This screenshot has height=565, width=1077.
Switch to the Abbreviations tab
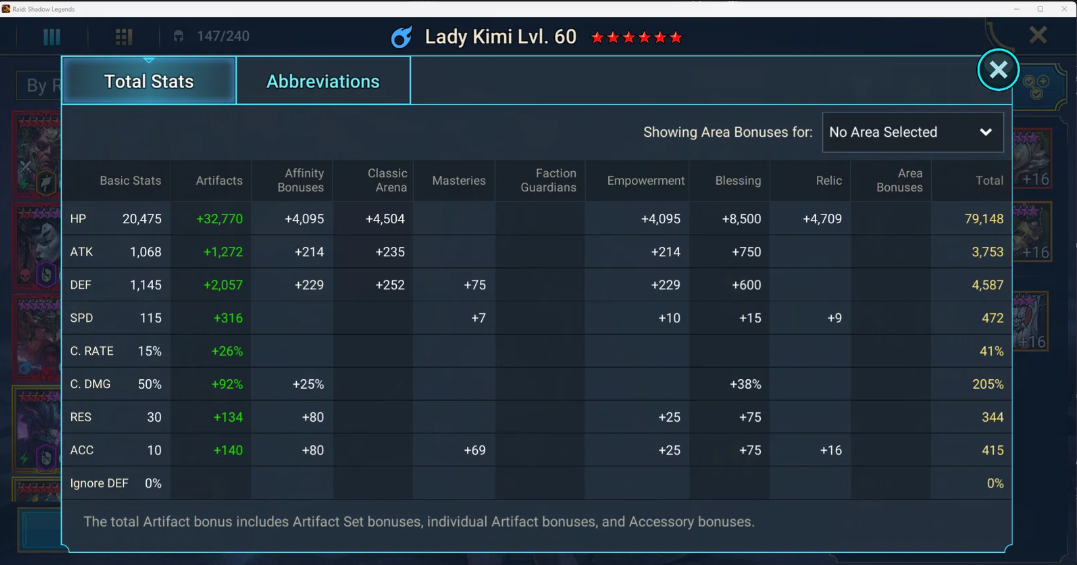(x=323, y=81)
